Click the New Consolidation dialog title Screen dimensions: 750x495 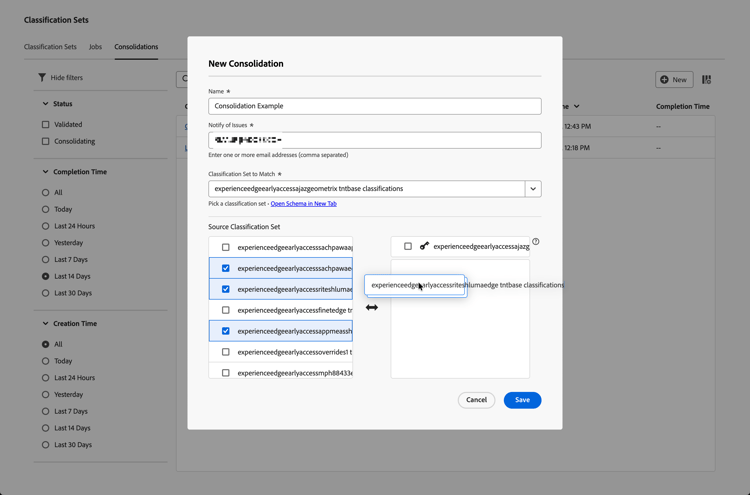point(246,64)
